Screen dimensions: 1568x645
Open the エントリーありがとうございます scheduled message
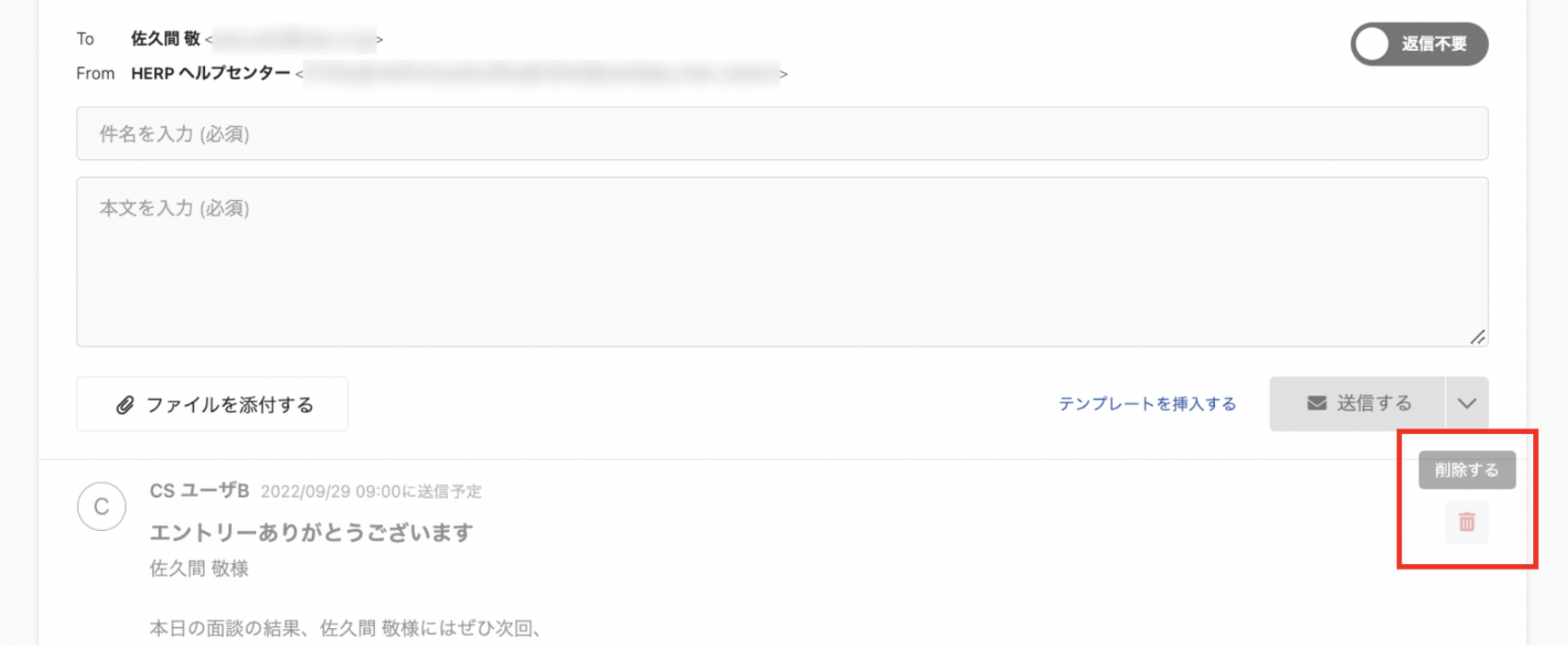(311, 533)
